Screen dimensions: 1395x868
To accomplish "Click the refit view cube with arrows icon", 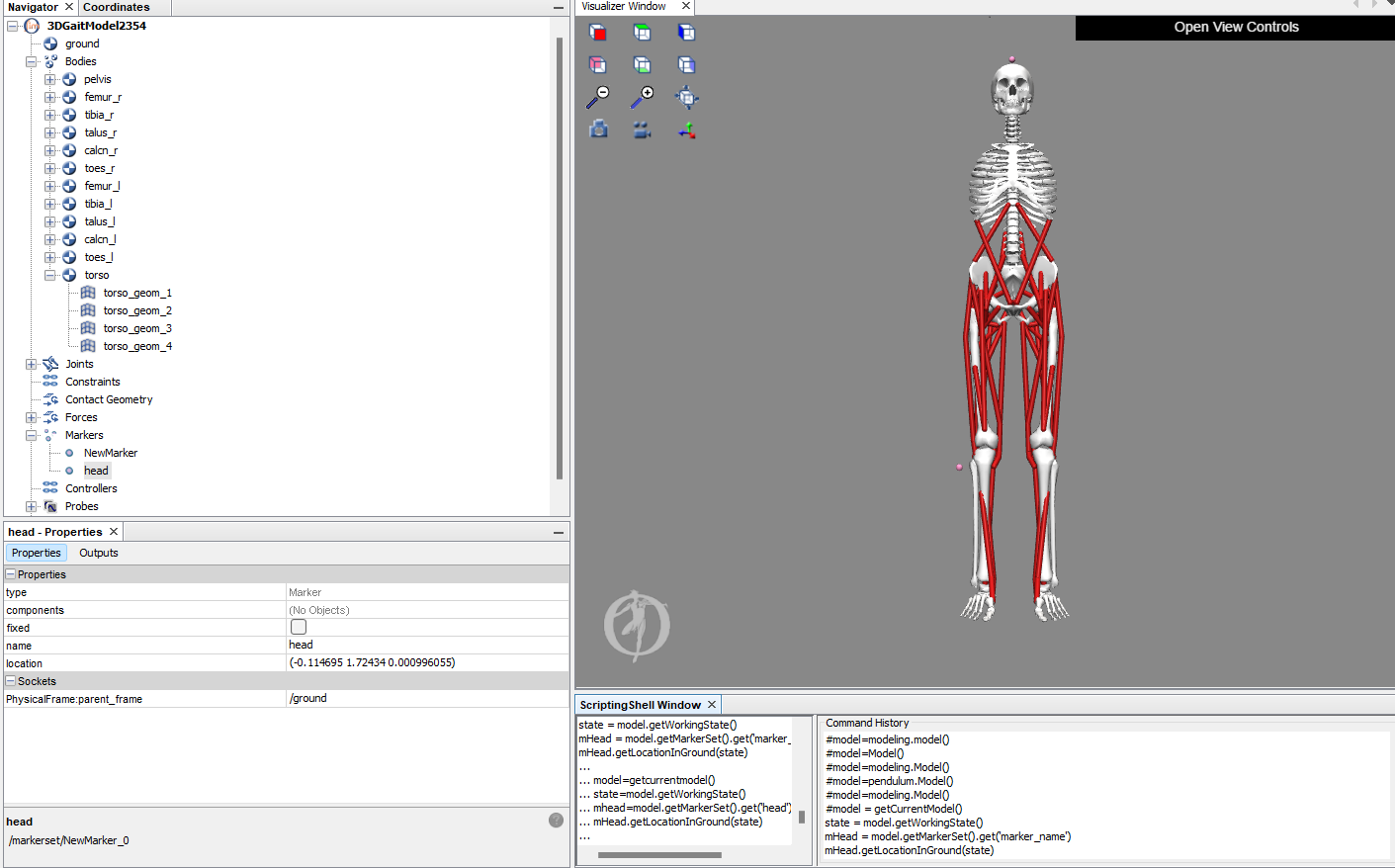I will (x=686, y=97).
